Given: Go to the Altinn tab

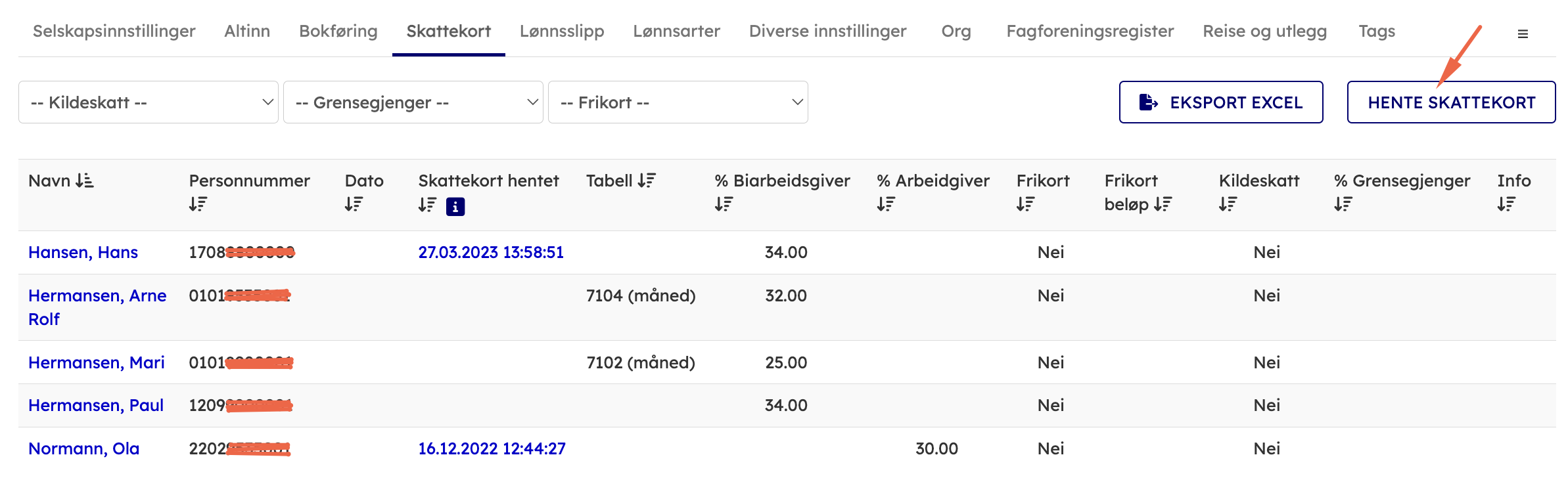Looking at the screenshot, I should [x=247, y=32].
